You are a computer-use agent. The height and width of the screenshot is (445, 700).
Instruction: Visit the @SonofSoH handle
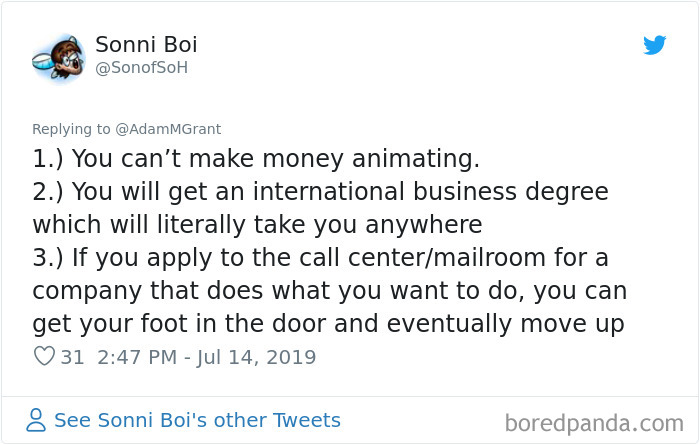point(142,68)
